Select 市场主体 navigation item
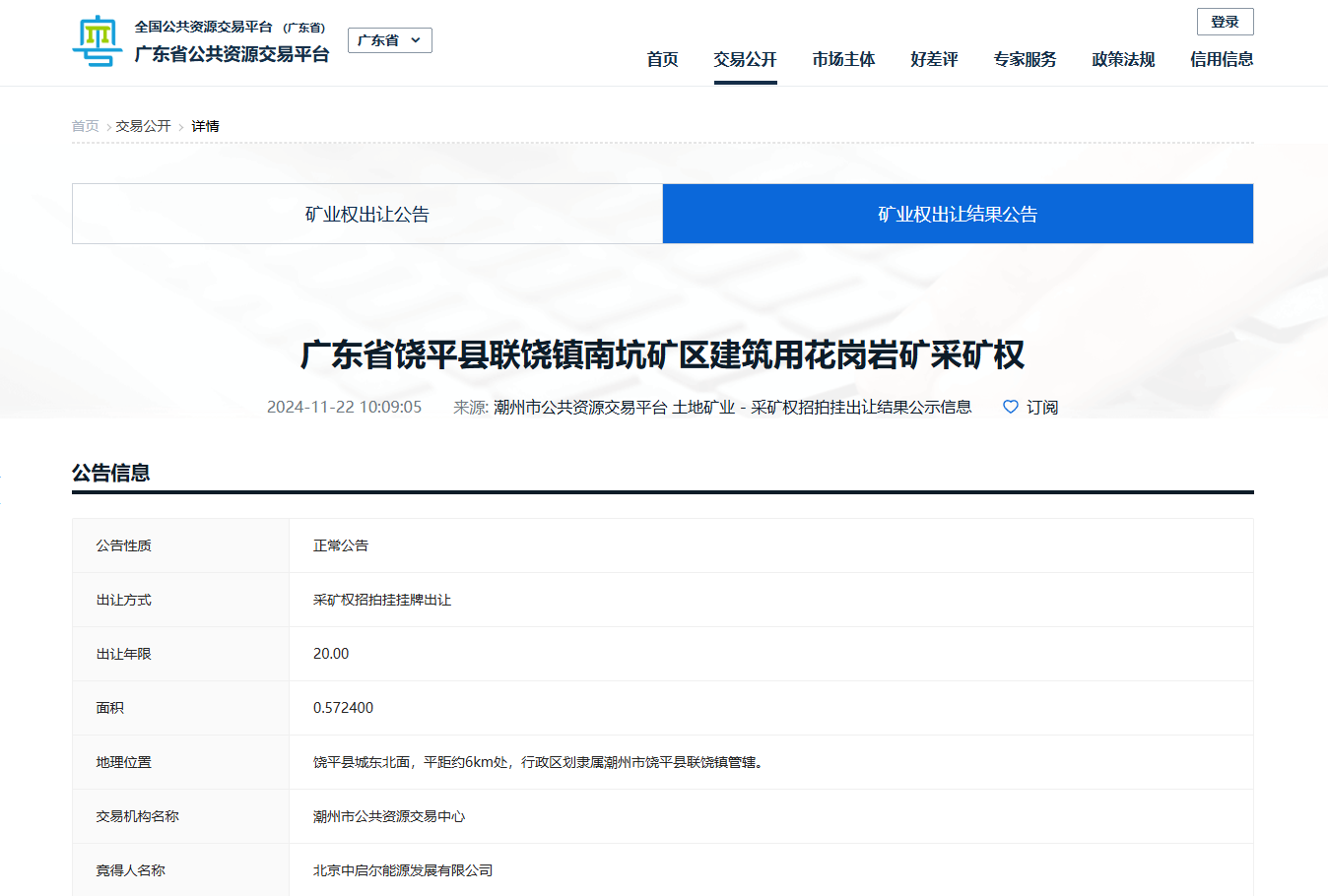This screenshot has height=896, width=1328. (843, 60)
